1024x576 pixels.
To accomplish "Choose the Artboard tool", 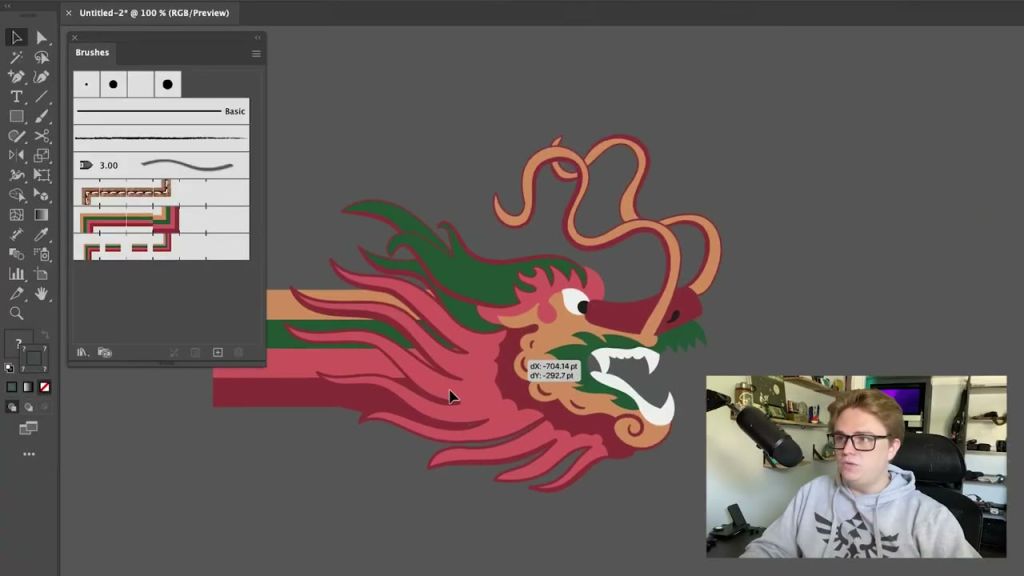I will [x=41, y=274].
